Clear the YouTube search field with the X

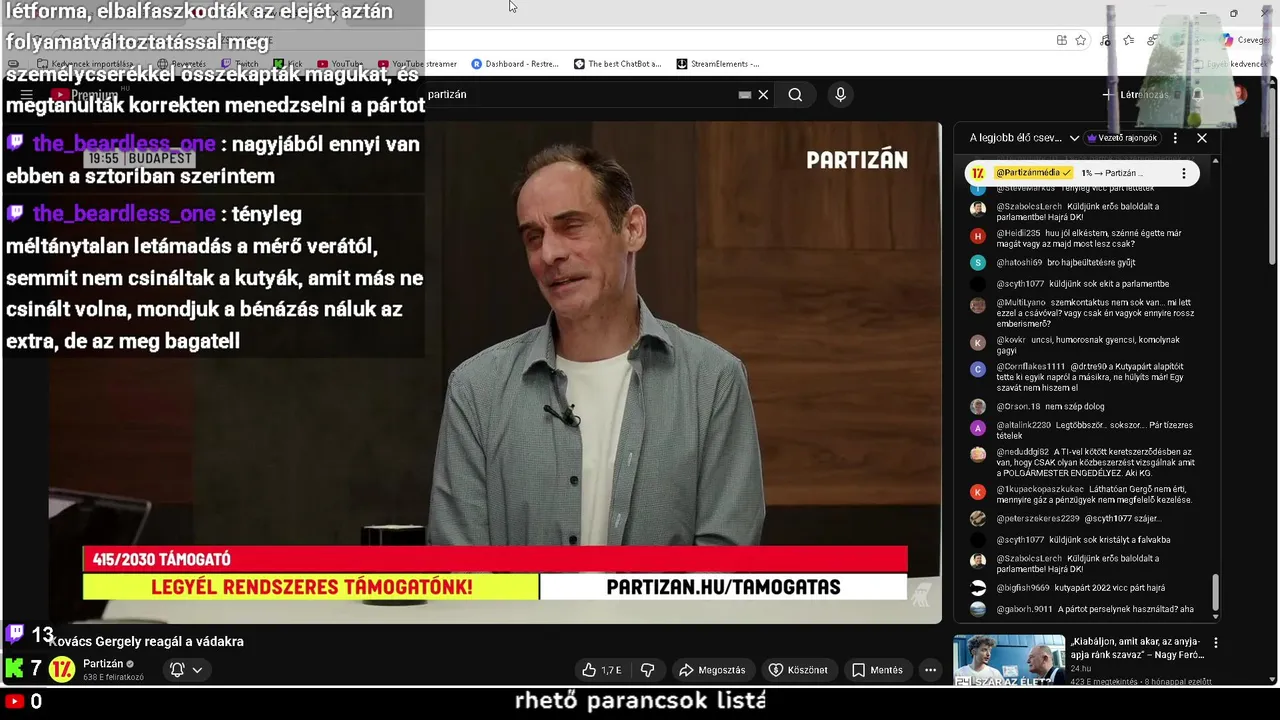[763, 94]
